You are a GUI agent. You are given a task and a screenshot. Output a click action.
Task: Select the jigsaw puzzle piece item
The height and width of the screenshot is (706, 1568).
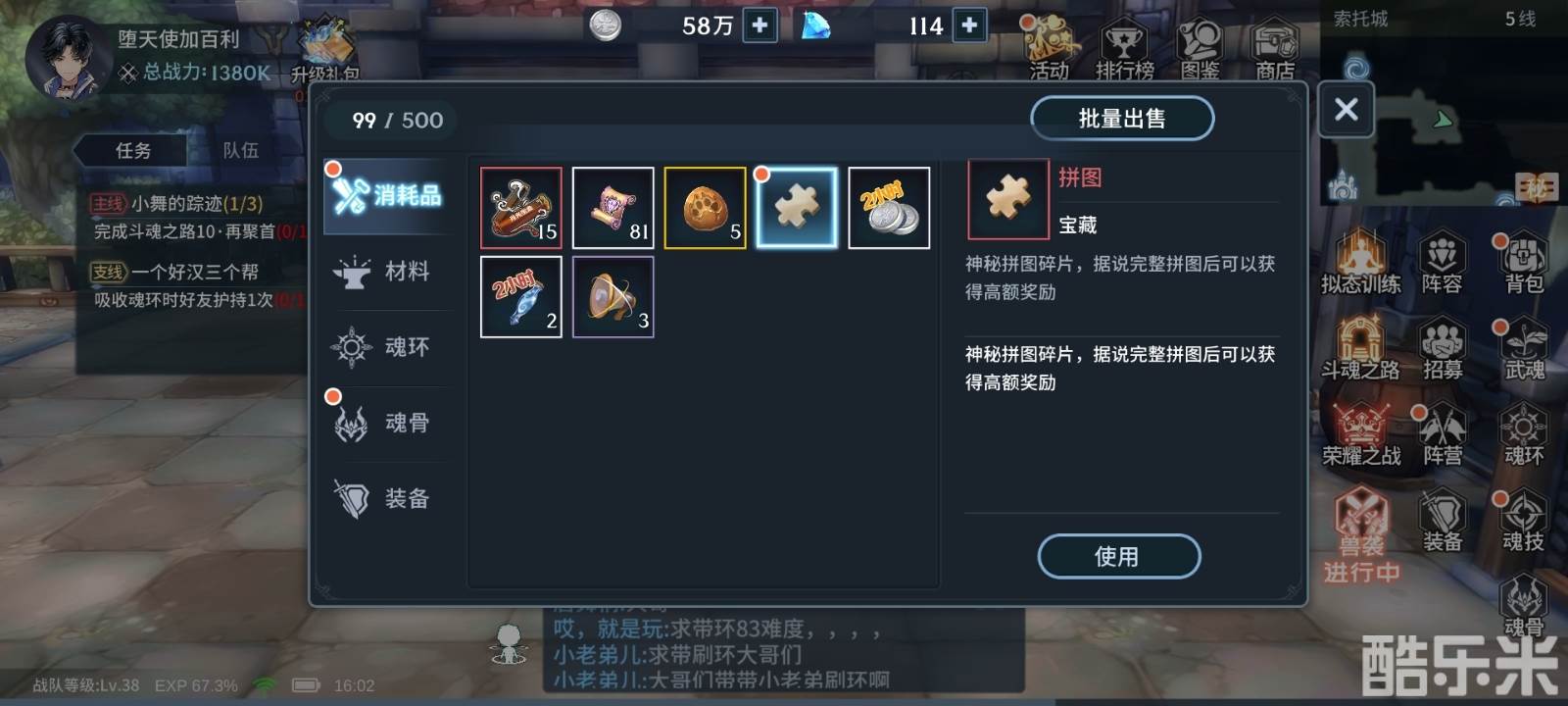click(x=797, y=208)
